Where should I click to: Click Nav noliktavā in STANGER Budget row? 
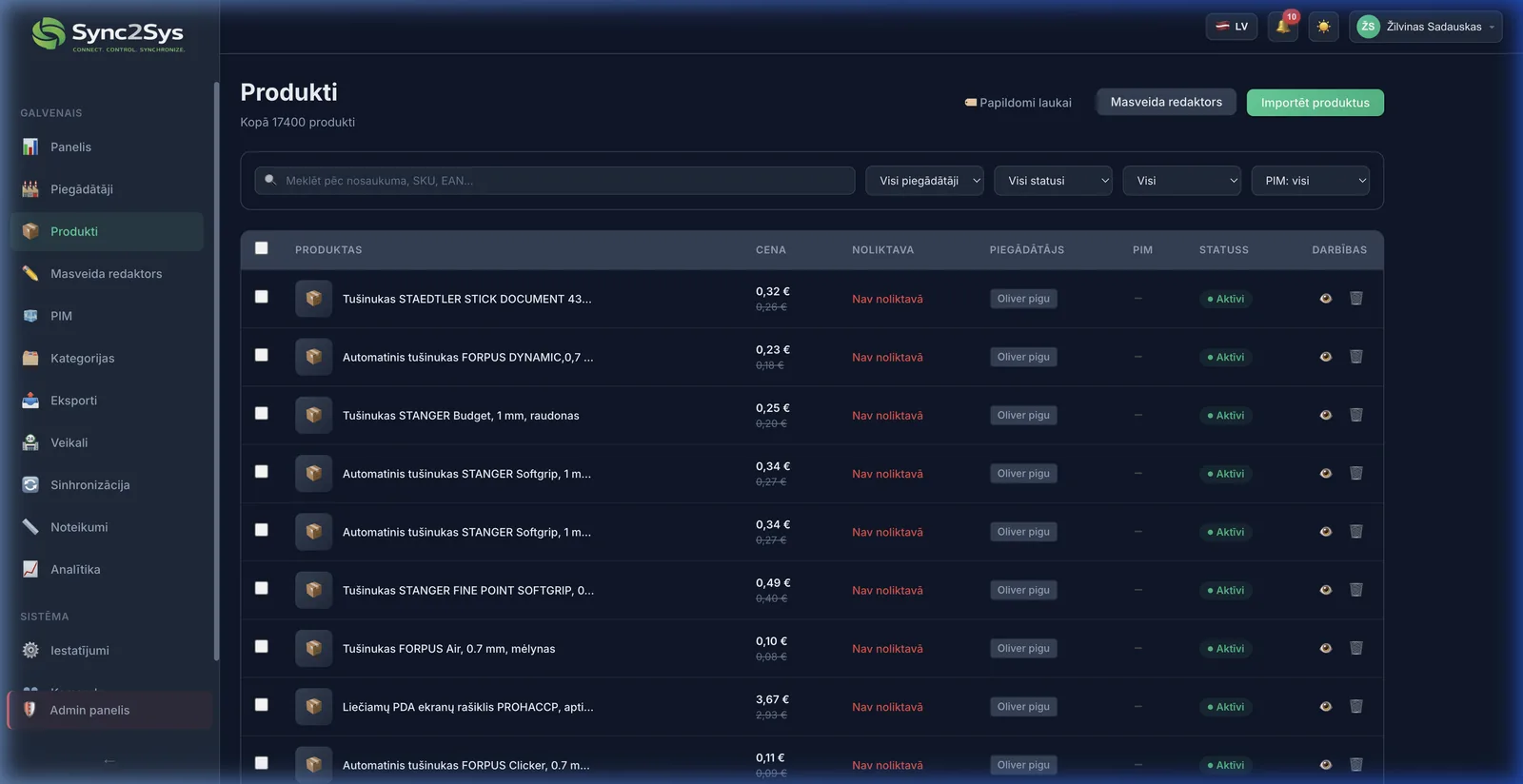(887, 416)
